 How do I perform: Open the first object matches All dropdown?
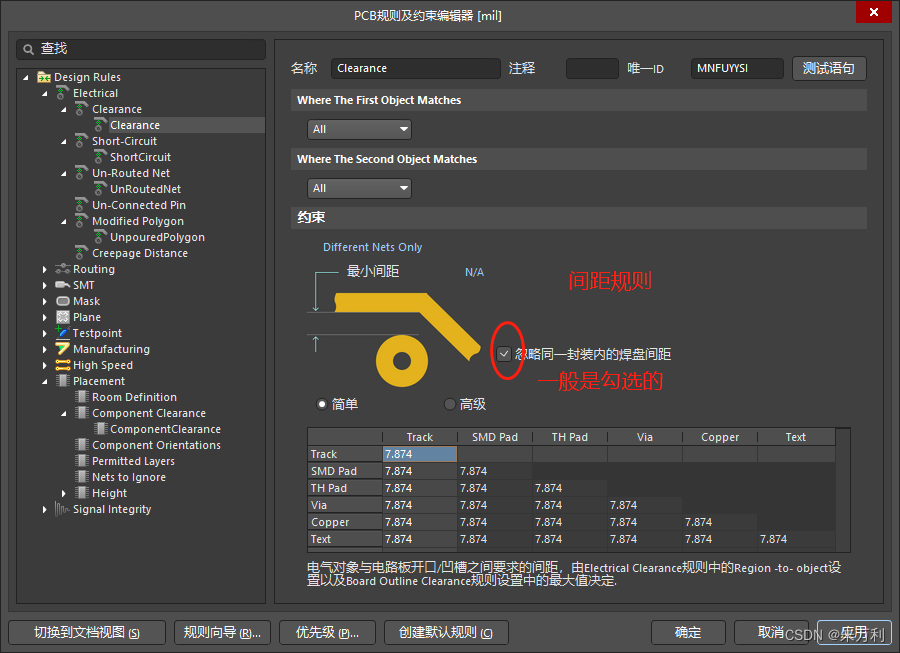pos(360,129)
